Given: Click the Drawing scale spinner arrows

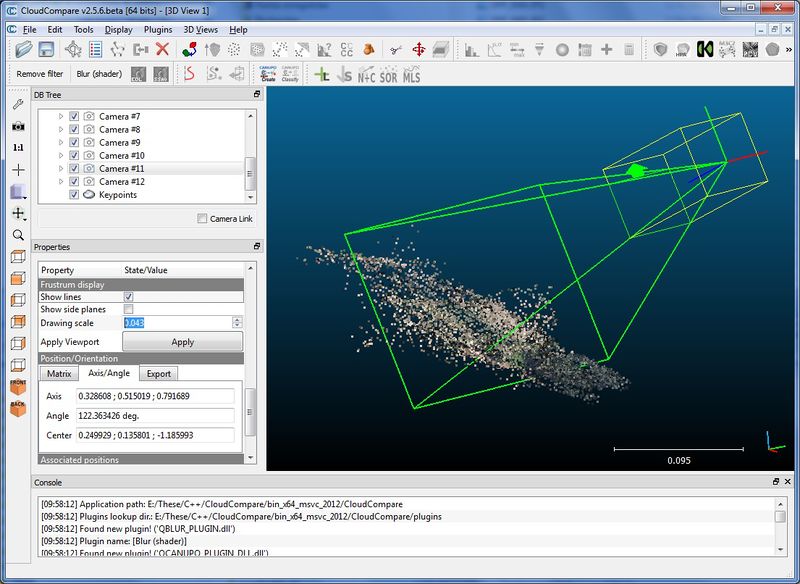Looking at the screenshot, I should (237, 323).
